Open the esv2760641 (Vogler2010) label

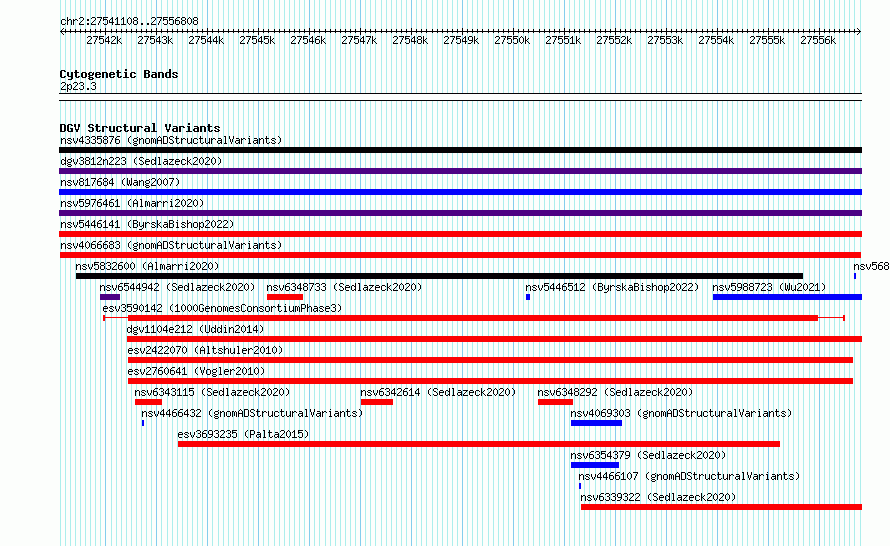click(196, 371)
